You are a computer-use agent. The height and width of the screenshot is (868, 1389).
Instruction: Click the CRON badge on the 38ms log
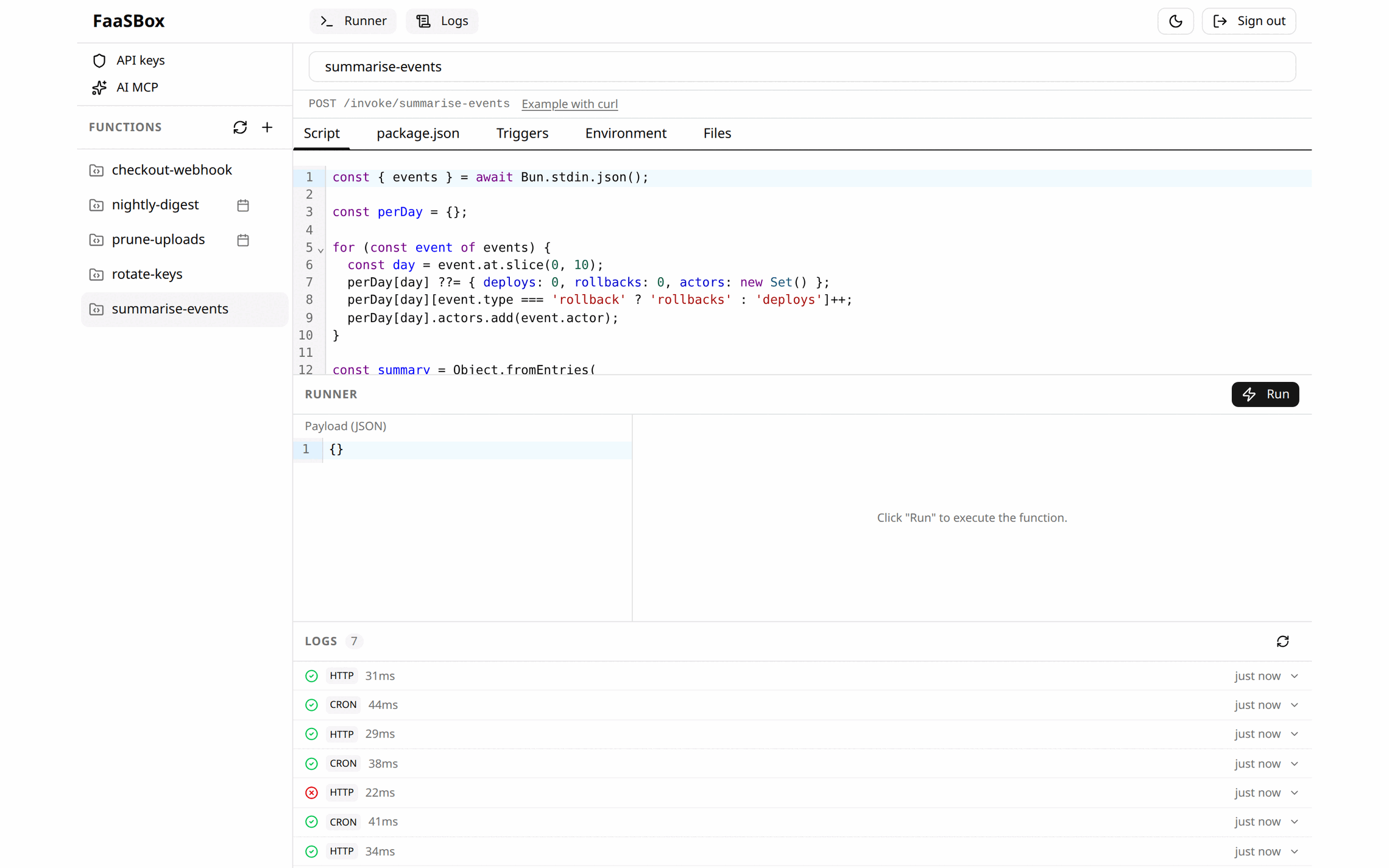pos(343,764)
